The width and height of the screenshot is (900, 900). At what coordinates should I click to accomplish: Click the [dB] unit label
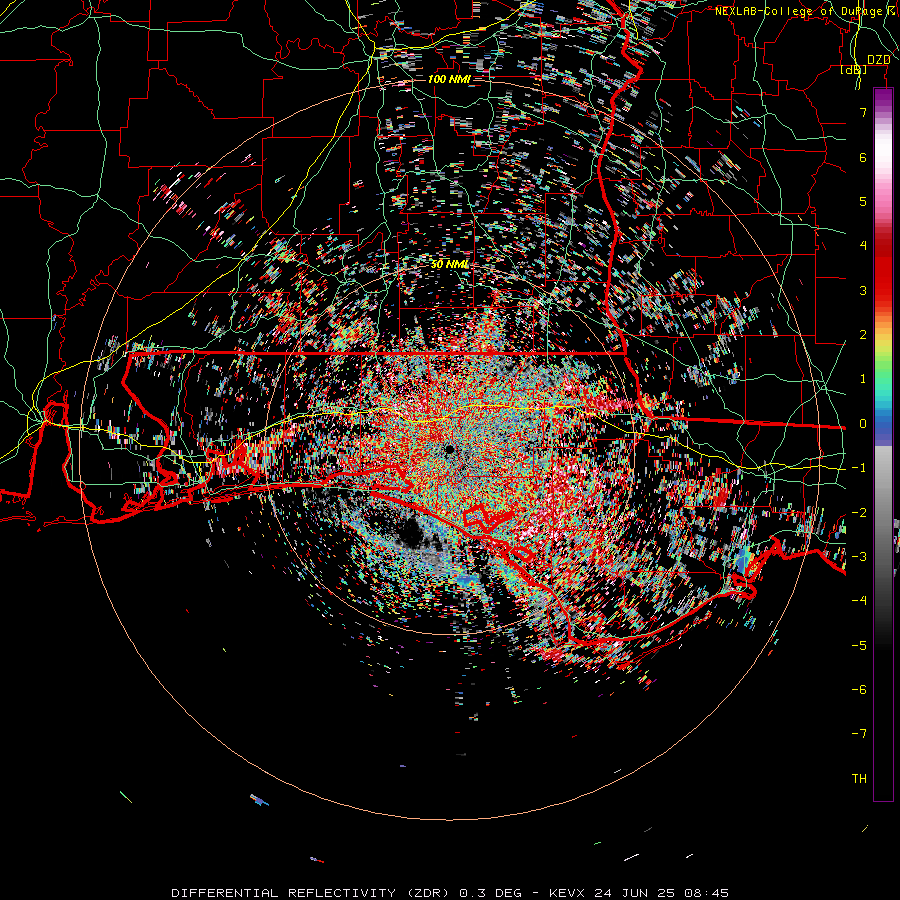pyautogui.click(x=854, y=70)
